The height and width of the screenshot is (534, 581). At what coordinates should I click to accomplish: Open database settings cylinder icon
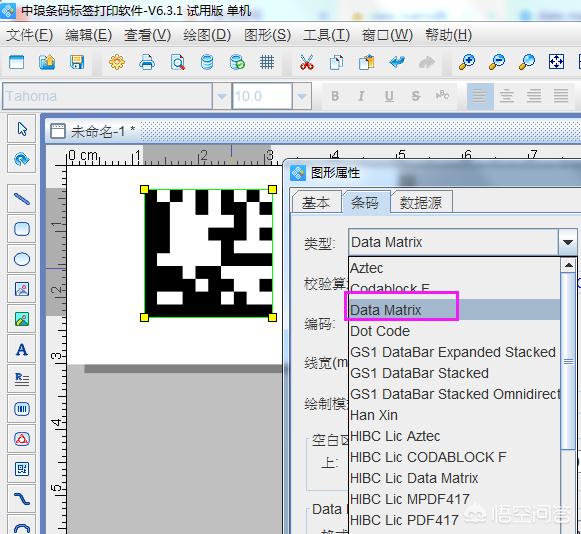(x=207, y=62)
